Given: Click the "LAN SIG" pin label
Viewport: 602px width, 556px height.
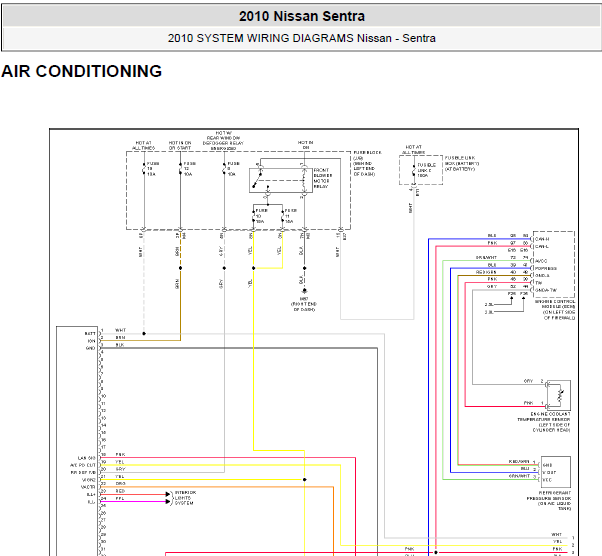Looking at the screenshot, I should 87,458.
